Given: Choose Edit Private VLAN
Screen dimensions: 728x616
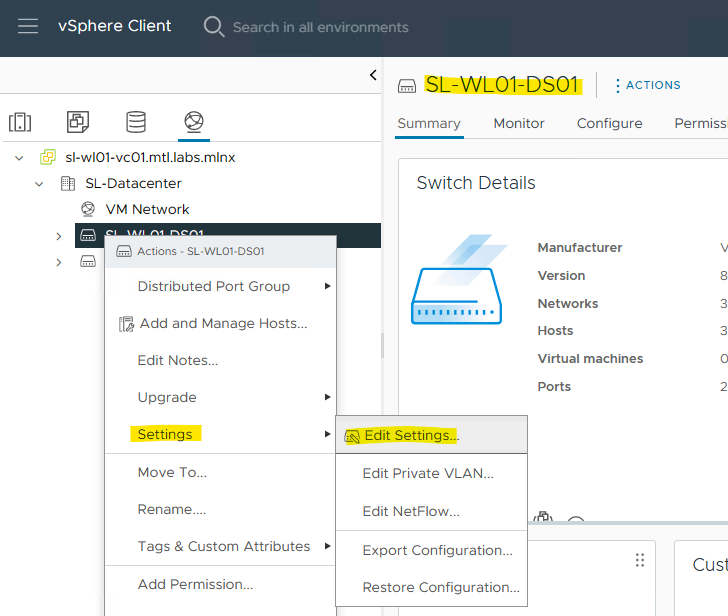Looking at the screenshot, I should point(431,473).
